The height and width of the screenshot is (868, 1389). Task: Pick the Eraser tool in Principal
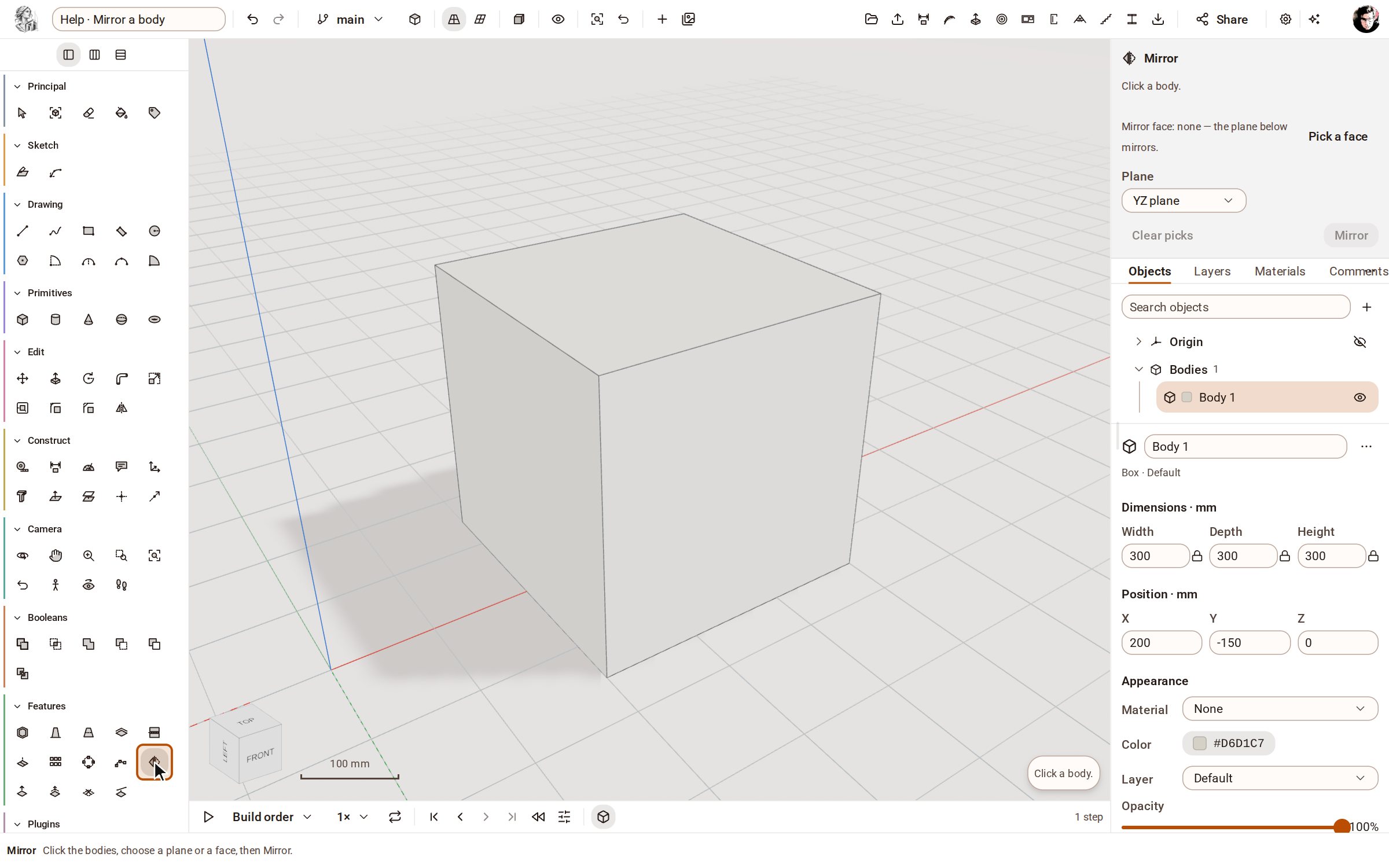coord(89,113)
